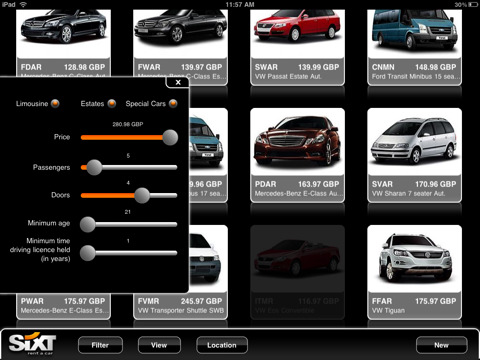The image size is (480, 360).
Task: Select the SWAR VW Passat Estate car
Action: 297,47
